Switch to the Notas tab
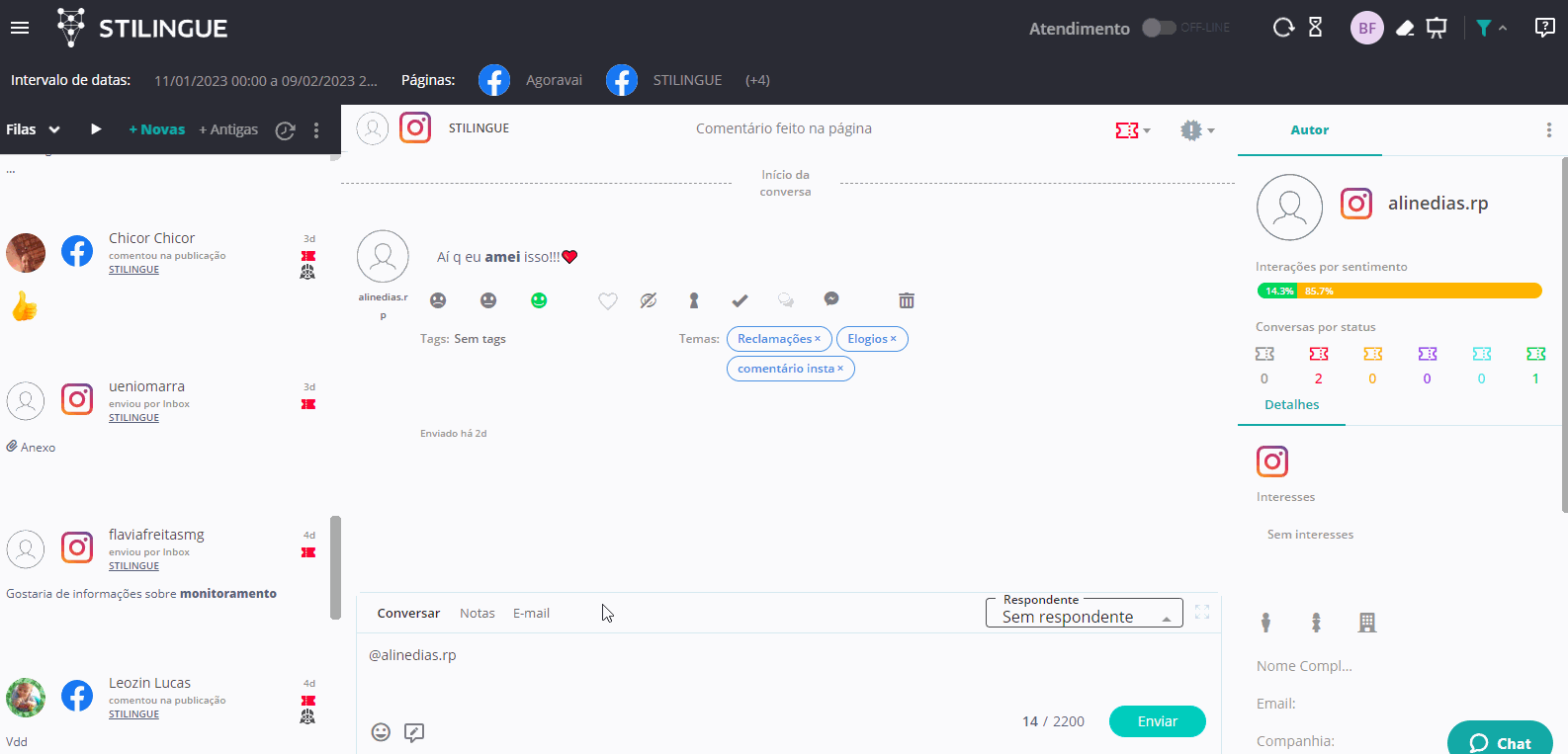This screenshot has width=1568, height=754. 477,614
